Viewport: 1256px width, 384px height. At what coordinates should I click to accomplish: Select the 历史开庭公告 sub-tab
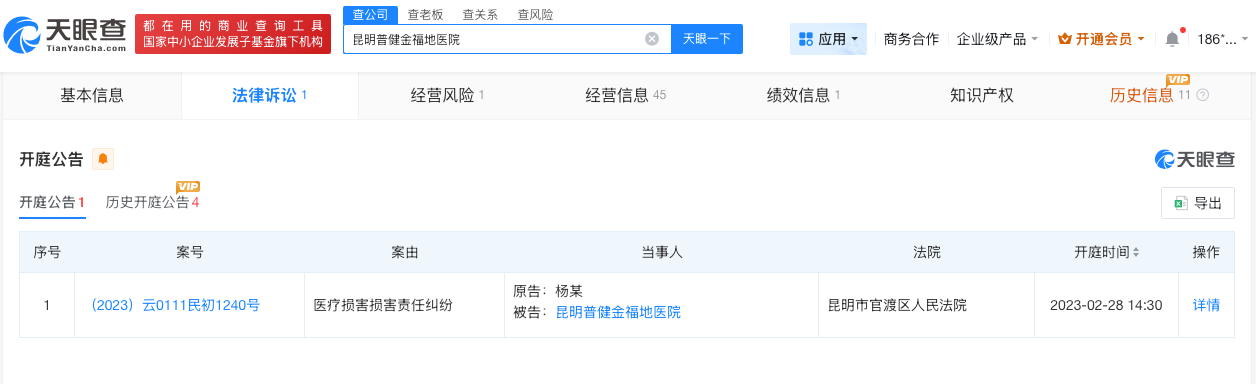click(x=153, y=202)
